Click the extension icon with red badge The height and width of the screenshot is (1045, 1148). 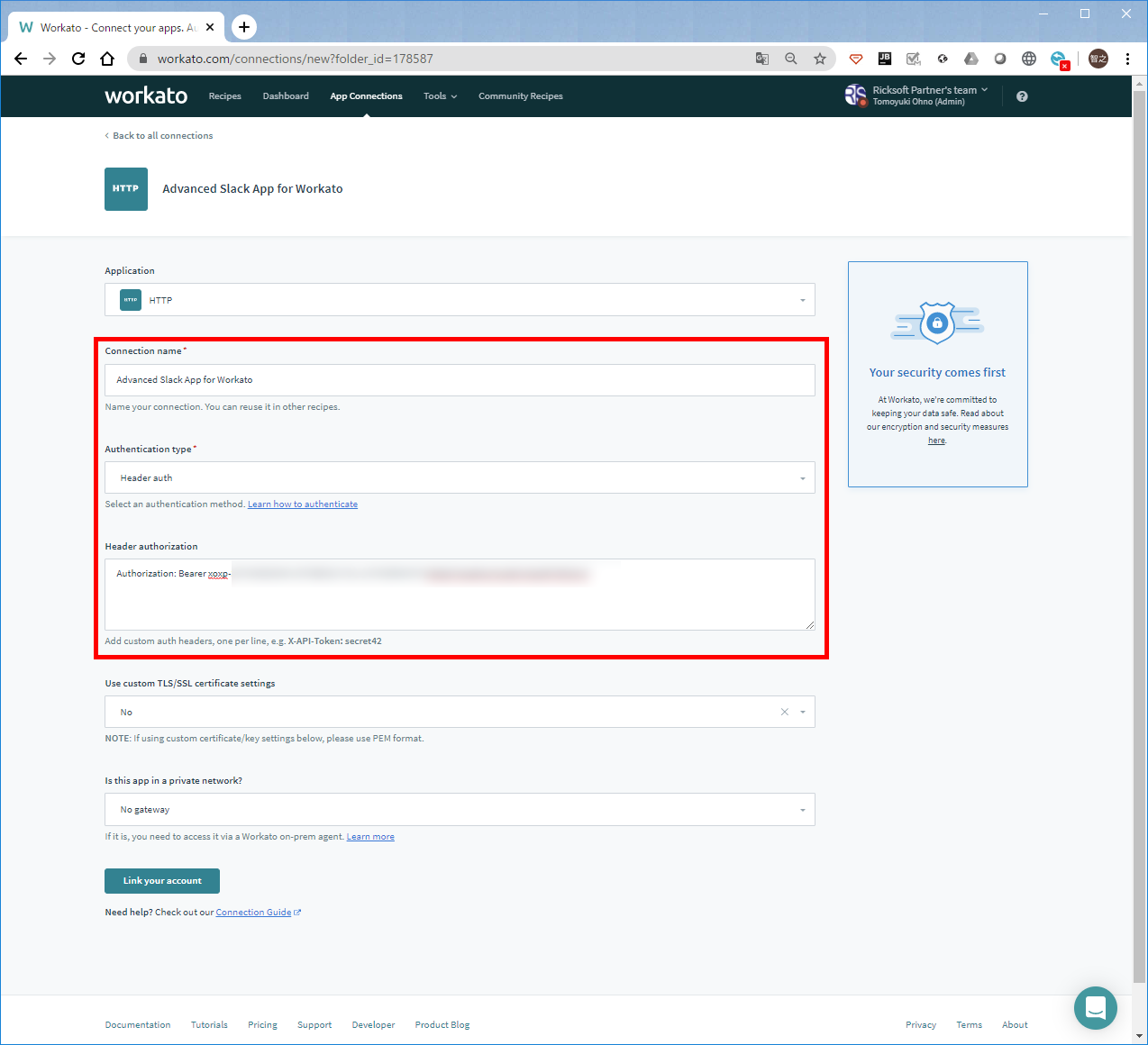click(x=1059, y=59)
